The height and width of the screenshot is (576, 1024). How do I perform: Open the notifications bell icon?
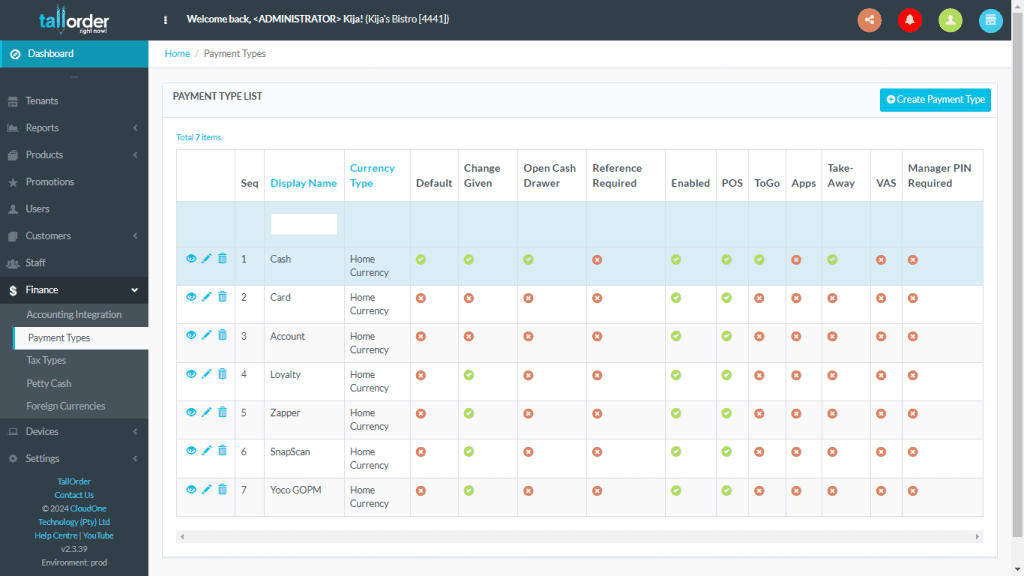(x=909, y=20)
